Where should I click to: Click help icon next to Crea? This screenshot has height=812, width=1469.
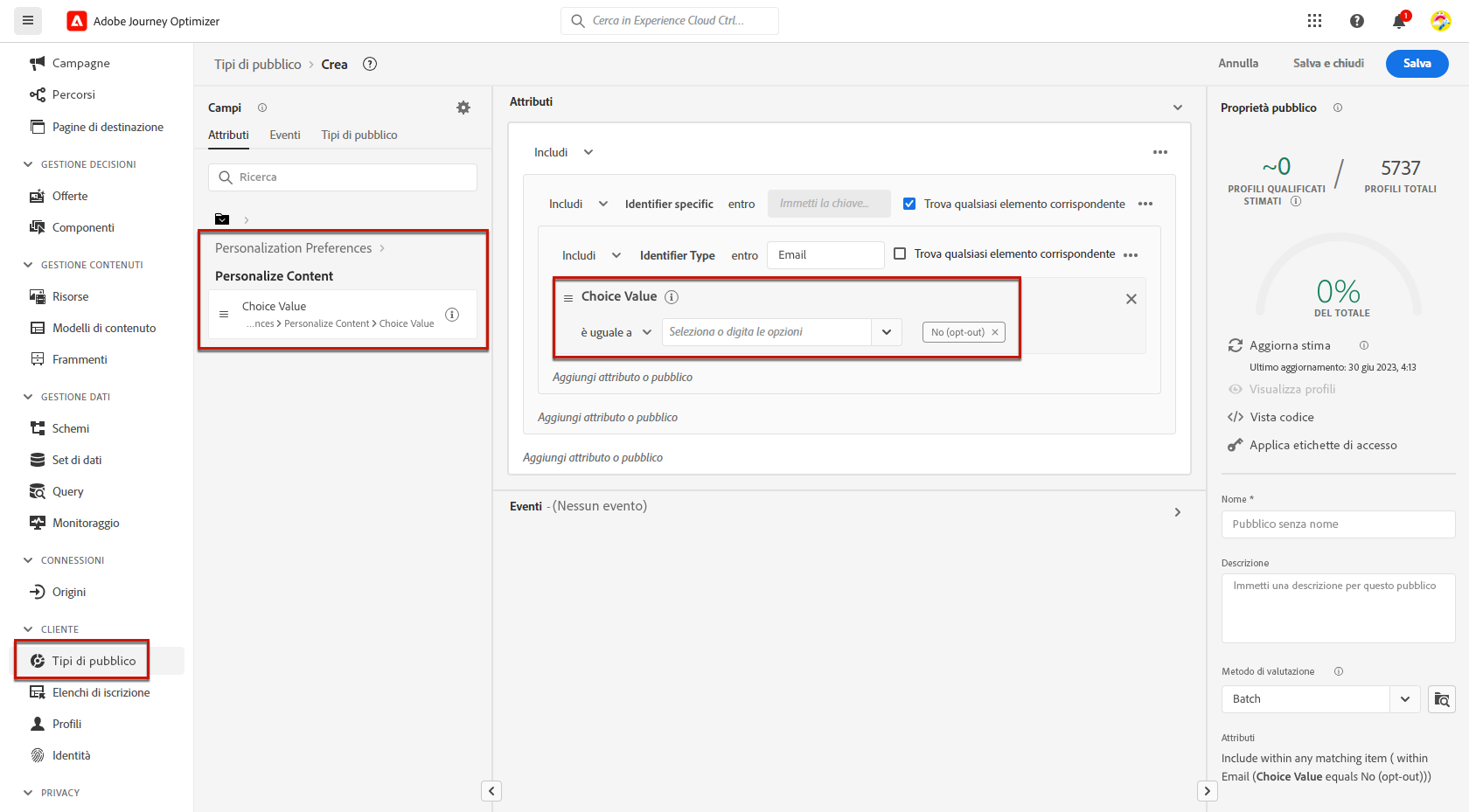(370, 64)
